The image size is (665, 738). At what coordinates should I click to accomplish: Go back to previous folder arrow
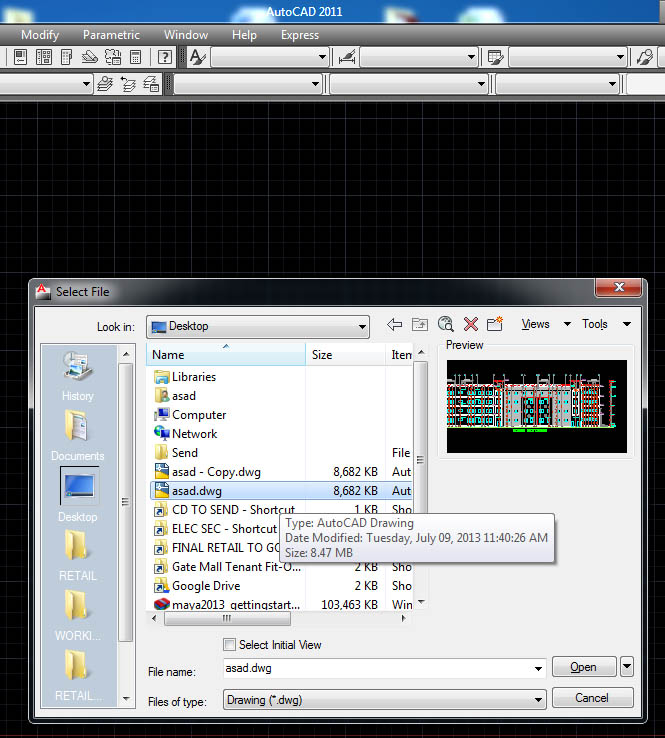pos(394,324)
